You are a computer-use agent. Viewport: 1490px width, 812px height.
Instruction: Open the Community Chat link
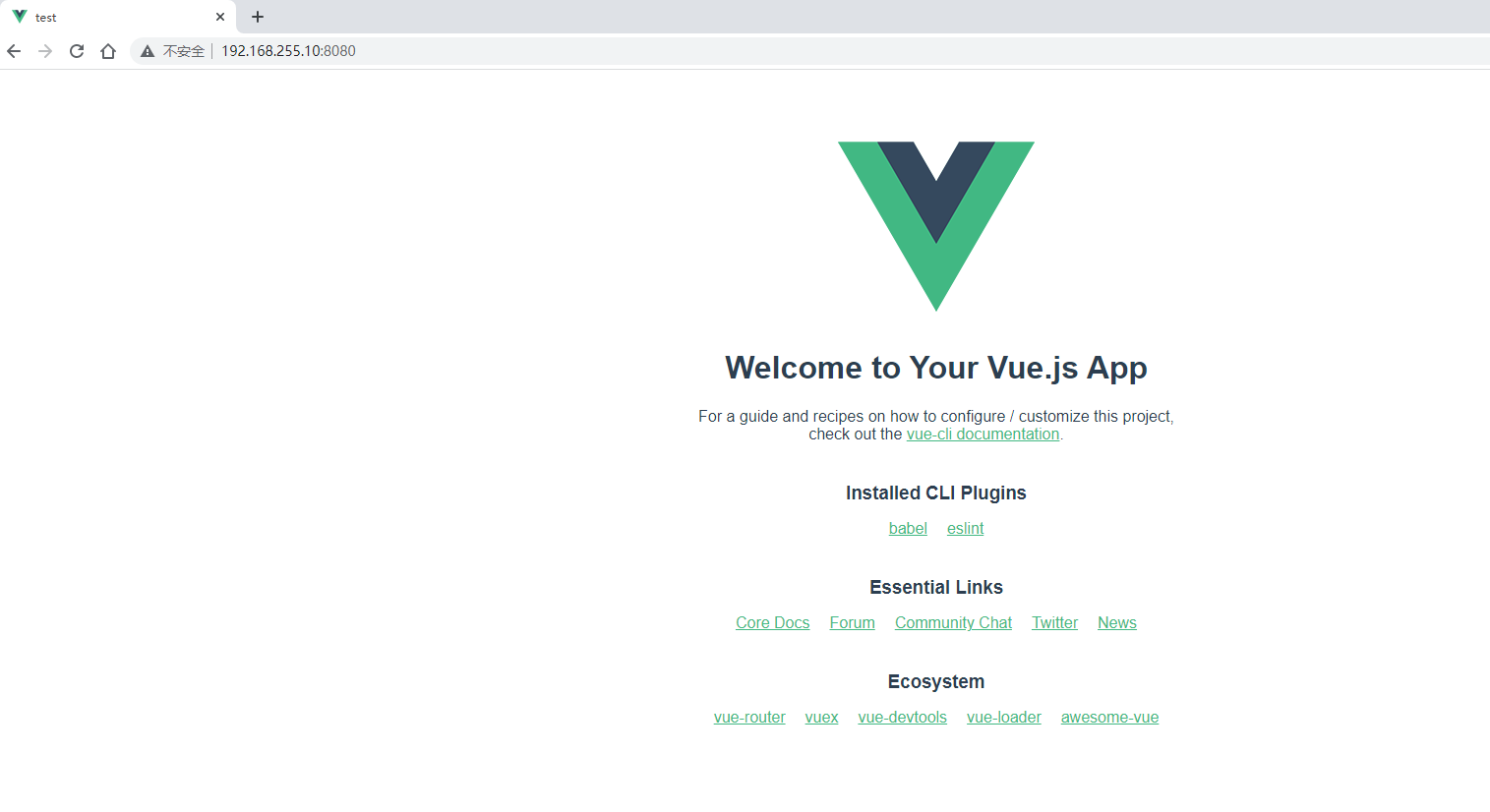pos(953,623)
